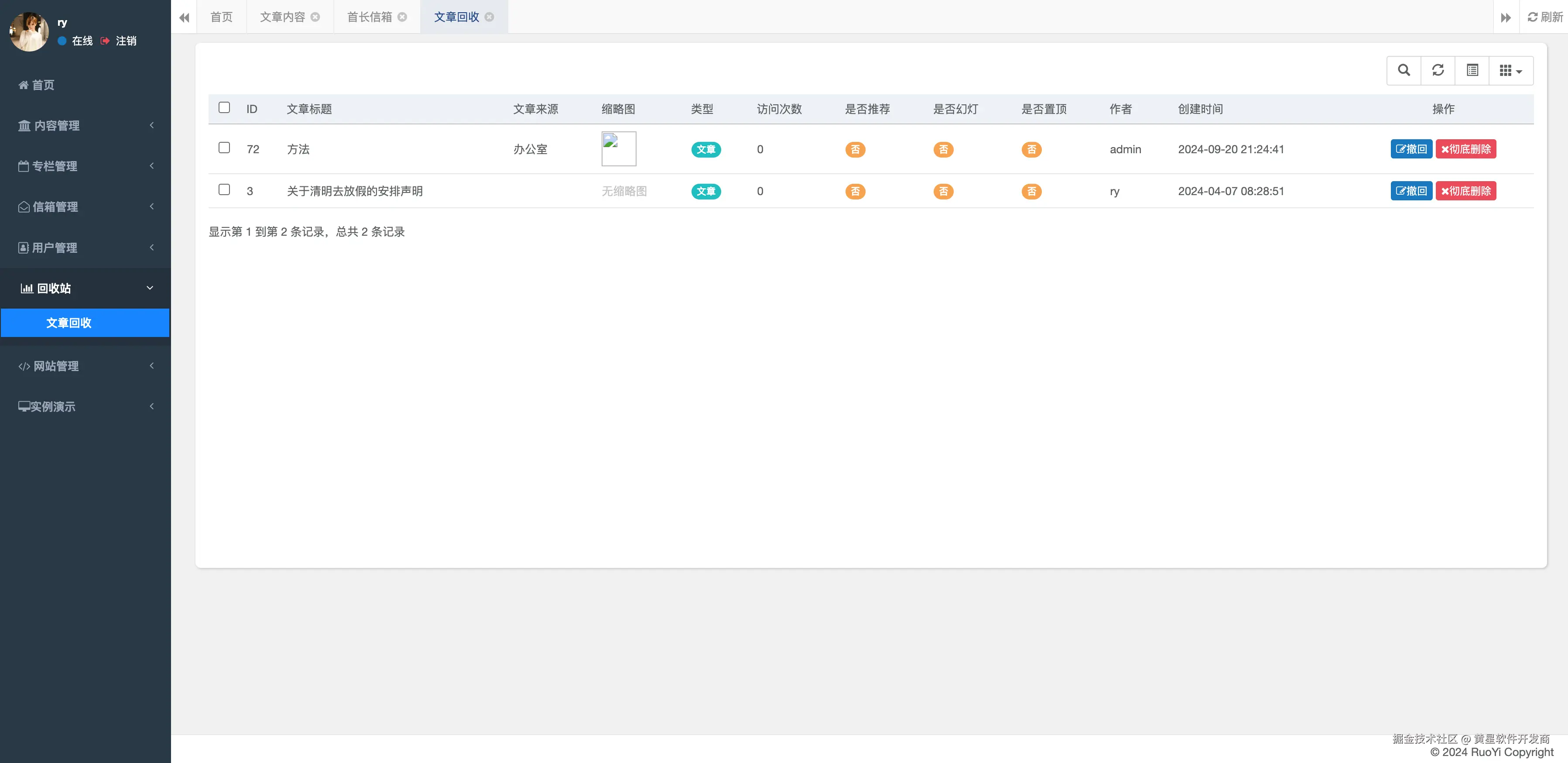Screen dimensions: 1568x763
Task: Click the table refresh icon
Action: tap(1438, 70)
